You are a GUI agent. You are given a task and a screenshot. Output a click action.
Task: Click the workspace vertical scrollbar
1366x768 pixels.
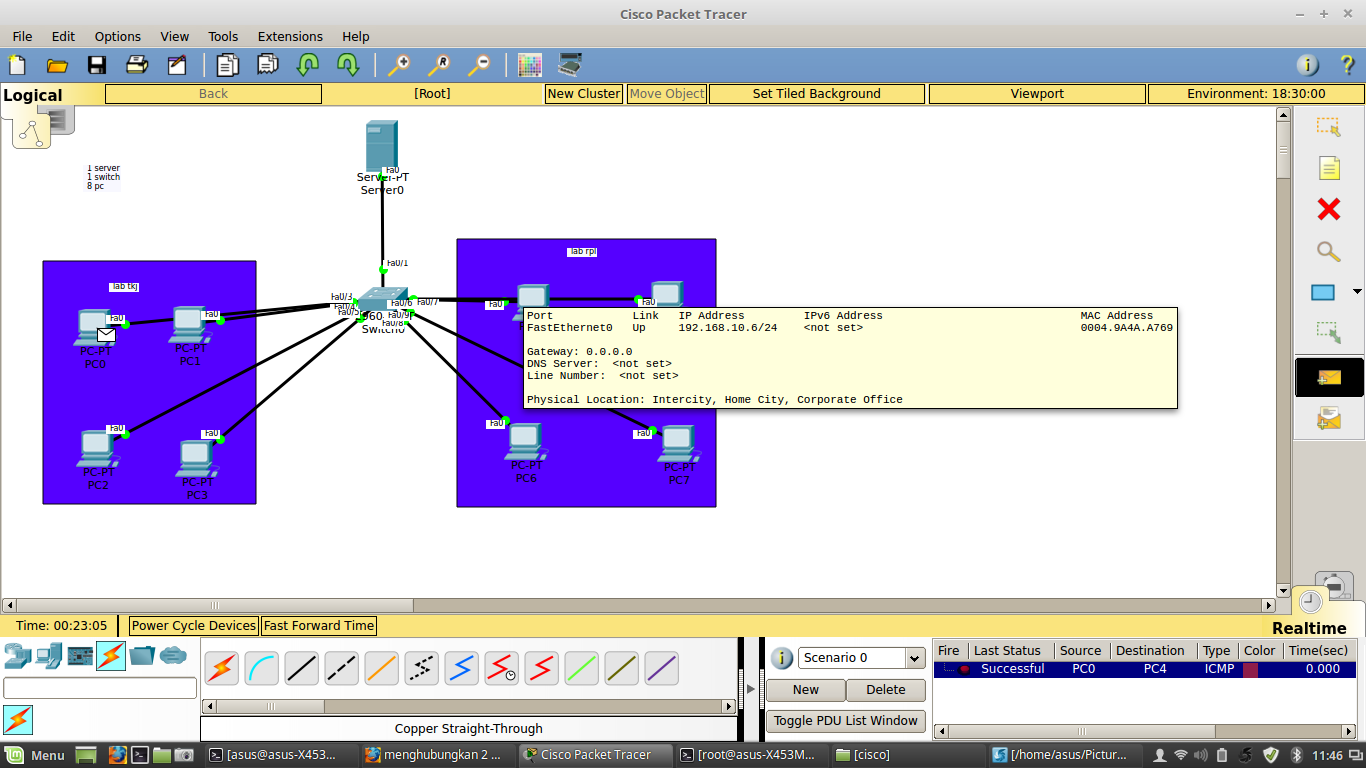pyautogui.click(x=1284, y=353)
